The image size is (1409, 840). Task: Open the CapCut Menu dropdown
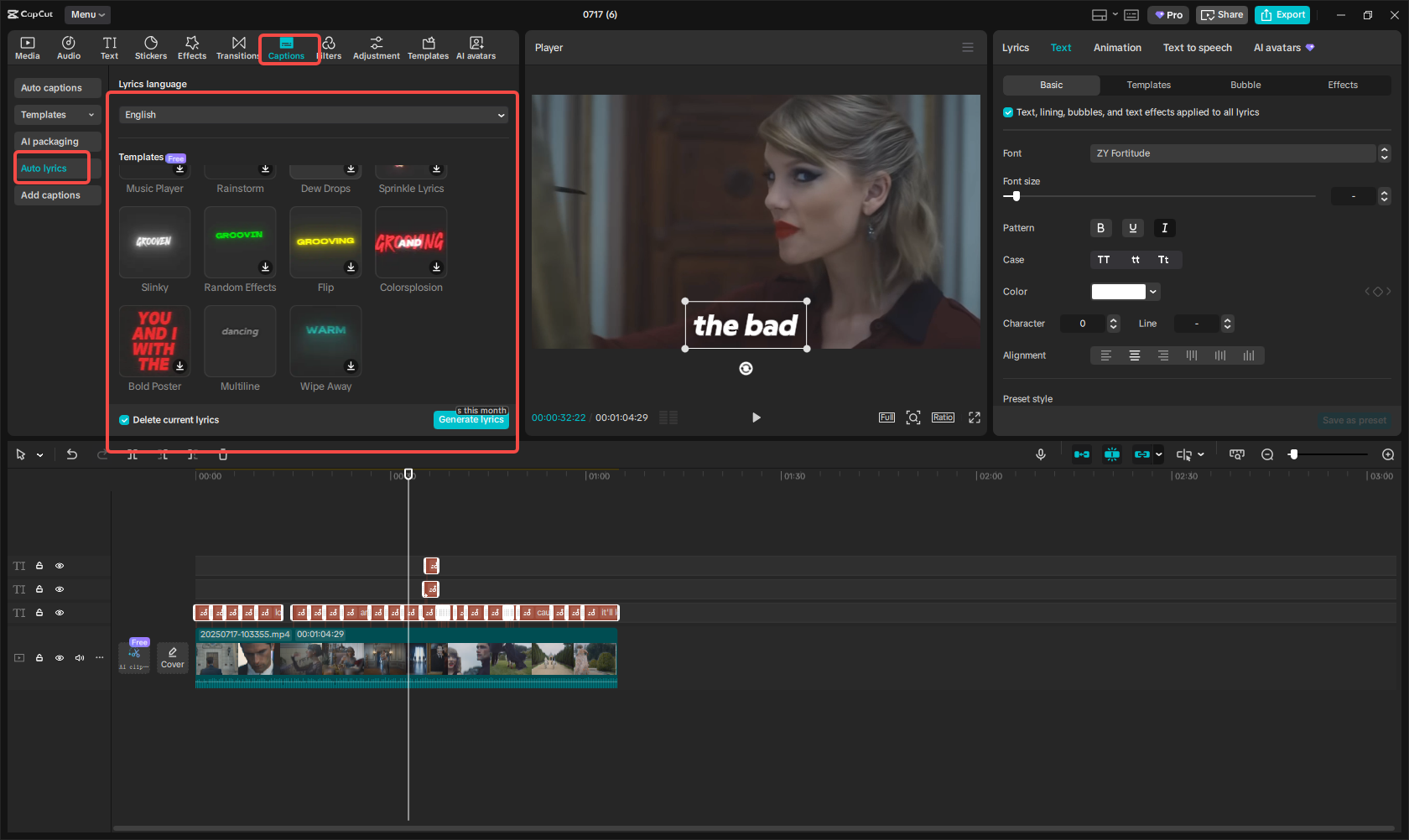tap(87, 14)
